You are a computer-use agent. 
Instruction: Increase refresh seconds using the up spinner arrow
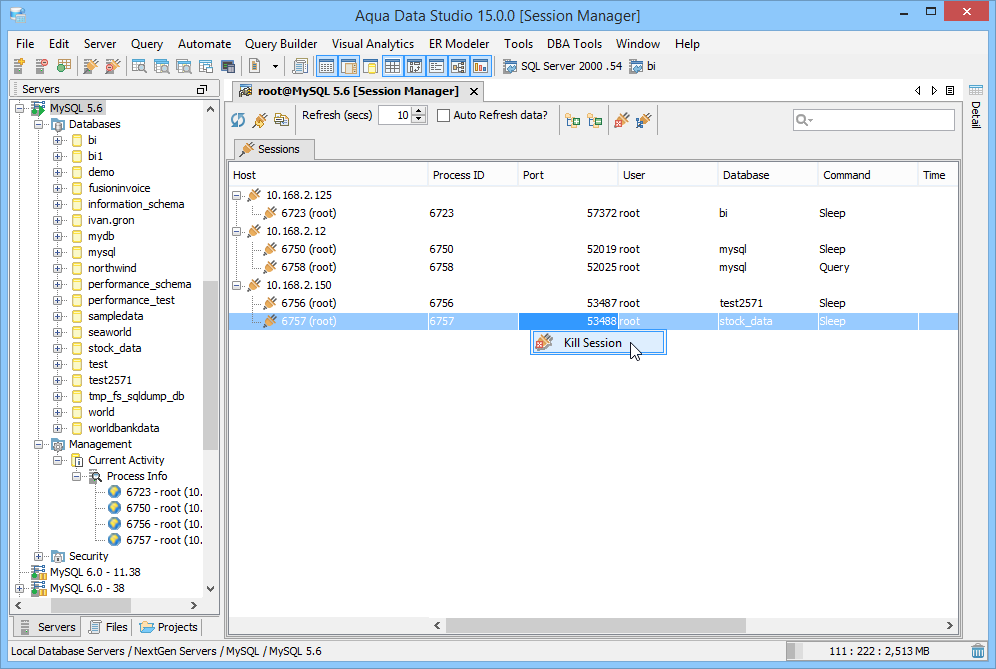[x=419, y=111]
